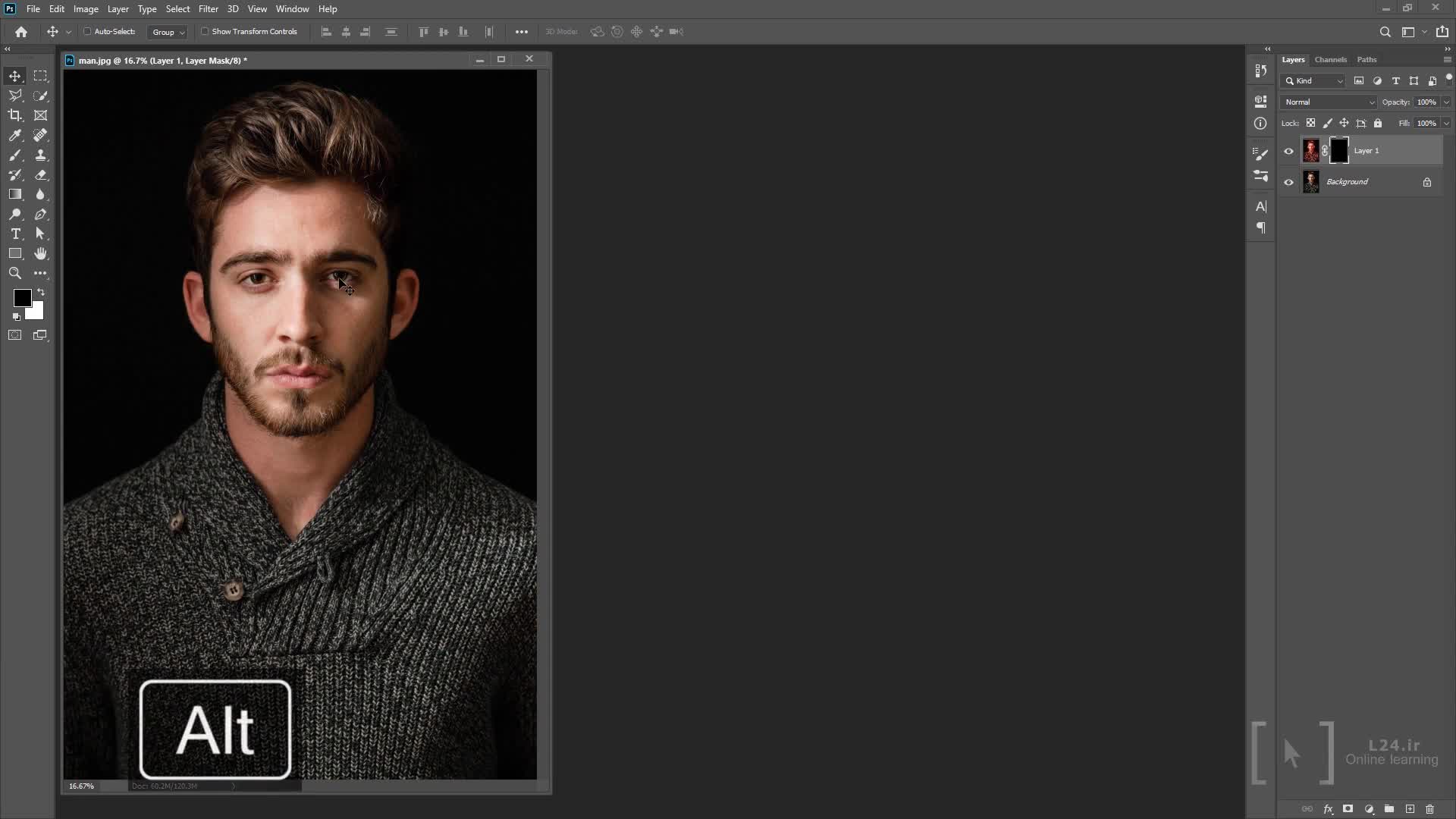Screen dimensions: 1456x819
Task: Switch to the Paths tab
Action: 1367,59
